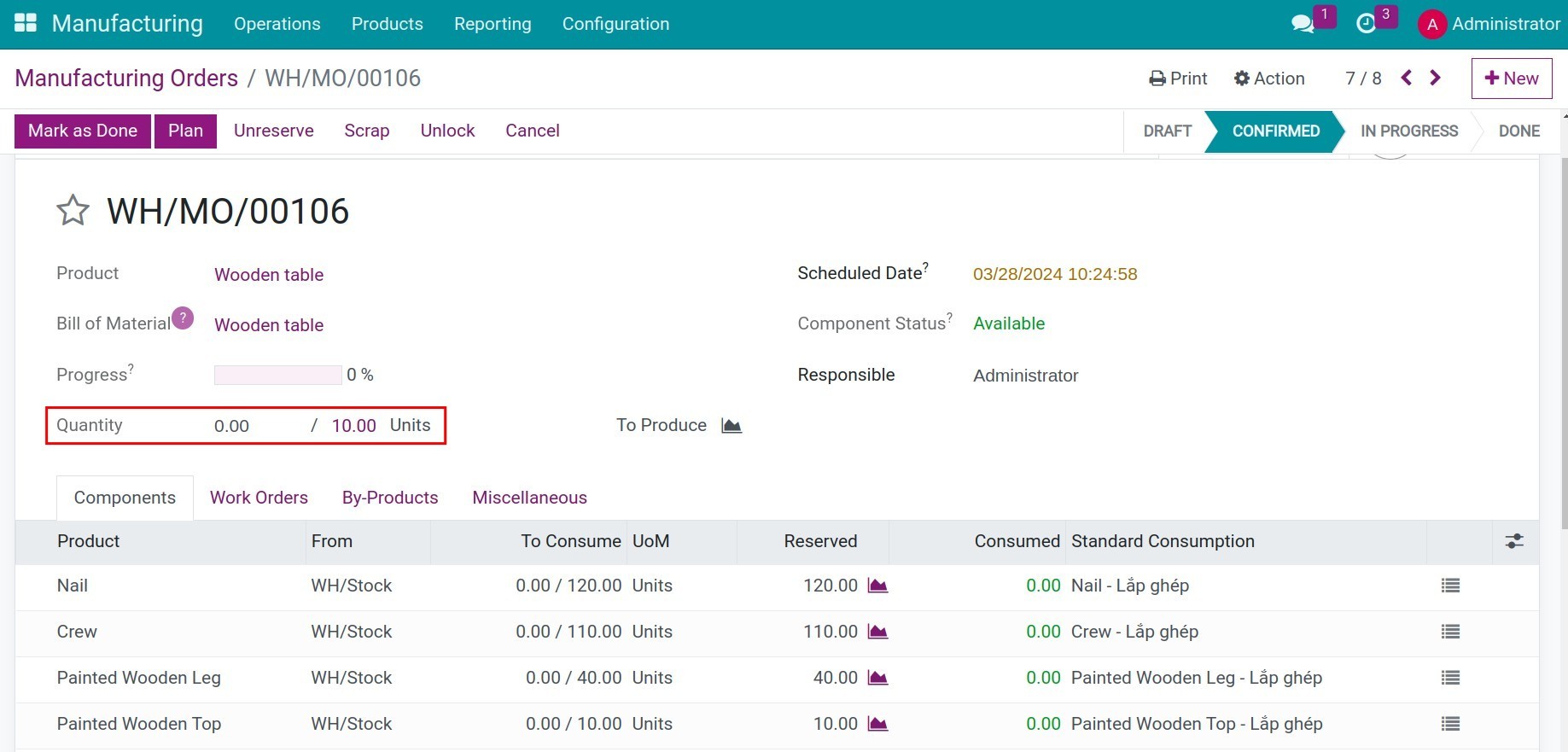The width and height of the screenshot is (1568, 752).
Task: Switch to the Miscellaneous tab
Action: pos(530,498)
